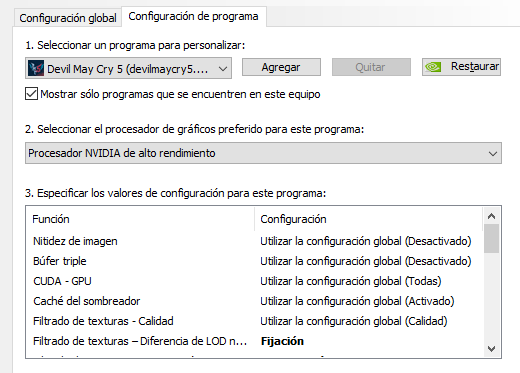The width and height of the screenshot is (520, 373).
Task: Click the settings list scroll up arrow
Action: tap(491, 216)
